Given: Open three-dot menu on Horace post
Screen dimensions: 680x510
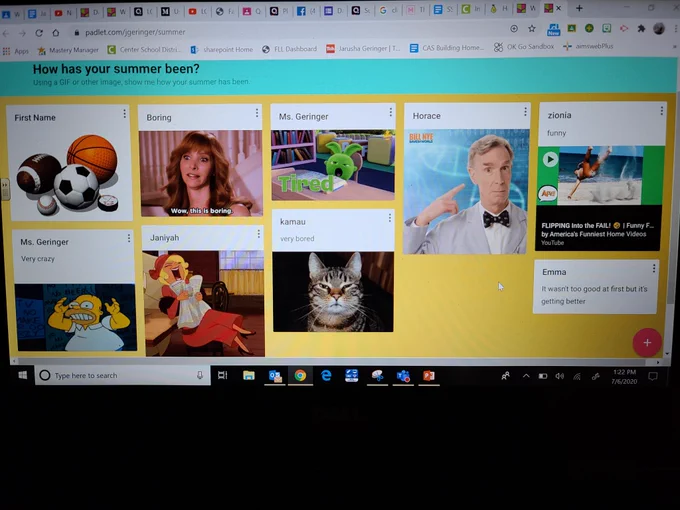Looking at the screenshot, I should [525, 112].
